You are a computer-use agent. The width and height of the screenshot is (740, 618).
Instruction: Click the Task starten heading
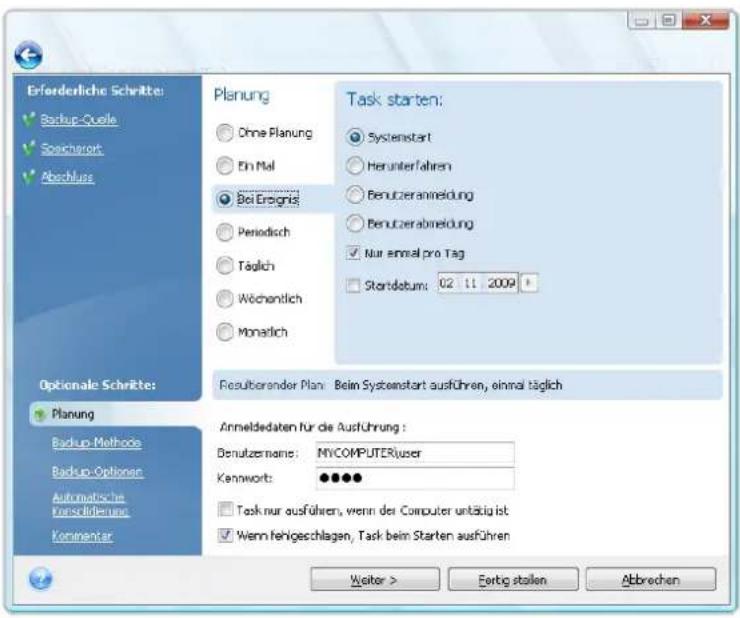395,100
